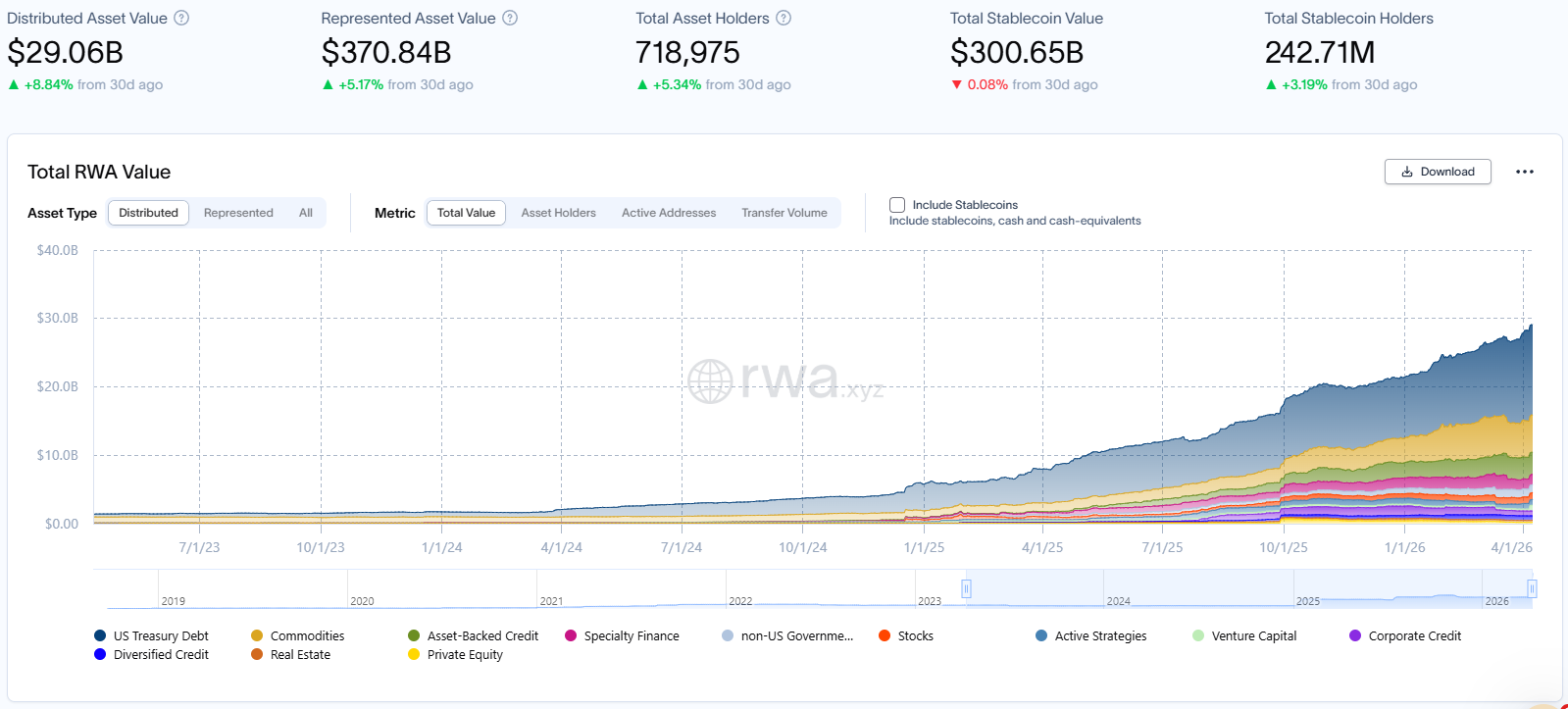This screenshot has height=709, width=1568.
Task: Click help icon beside Total Asset Holders
Action: coord(784,18)
